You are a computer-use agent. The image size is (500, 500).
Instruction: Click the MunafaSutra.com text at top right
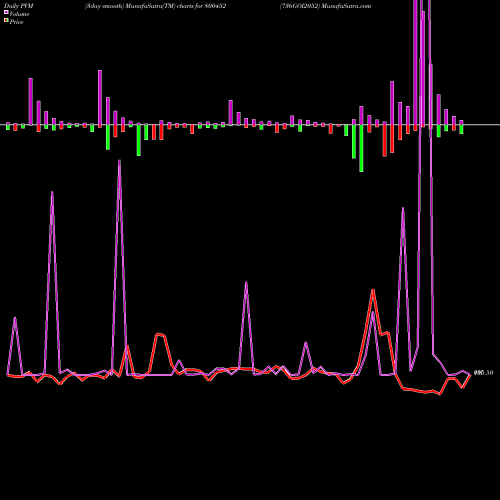pyautogui.click(x=346, y=6)
